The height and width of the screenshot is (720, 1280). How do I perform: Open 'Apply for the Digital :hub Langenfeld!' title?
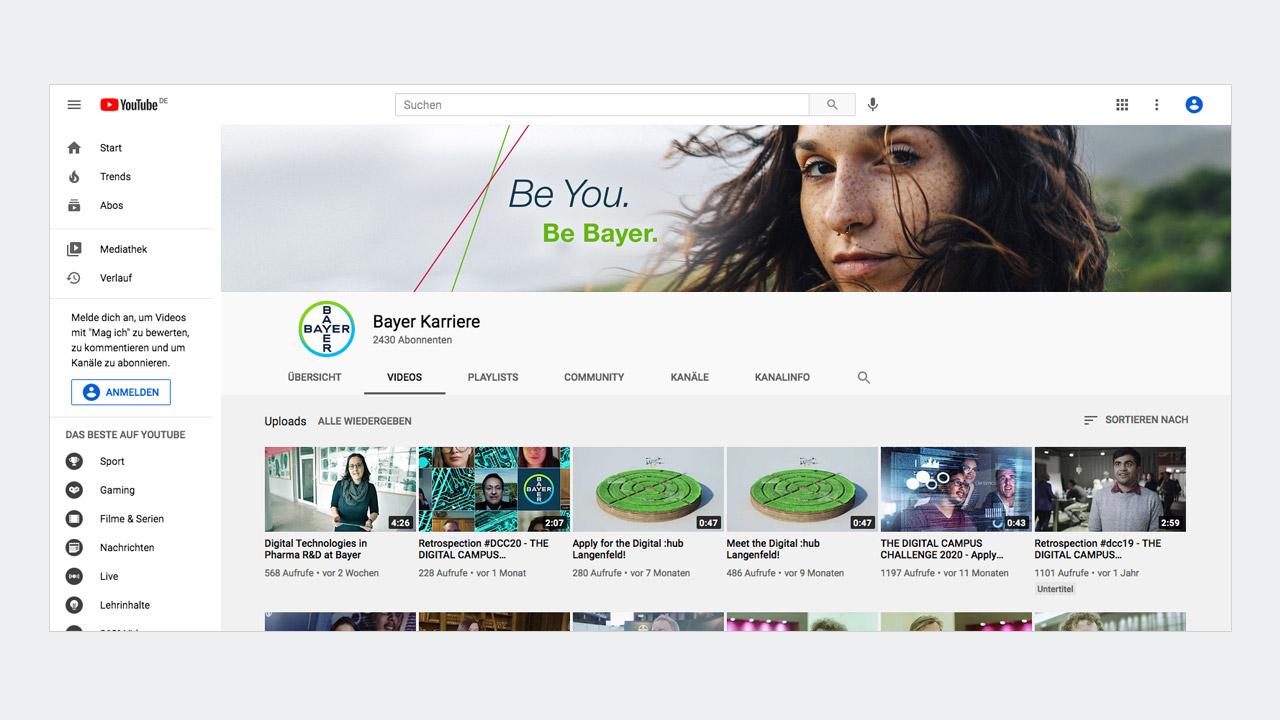point(628,549)
